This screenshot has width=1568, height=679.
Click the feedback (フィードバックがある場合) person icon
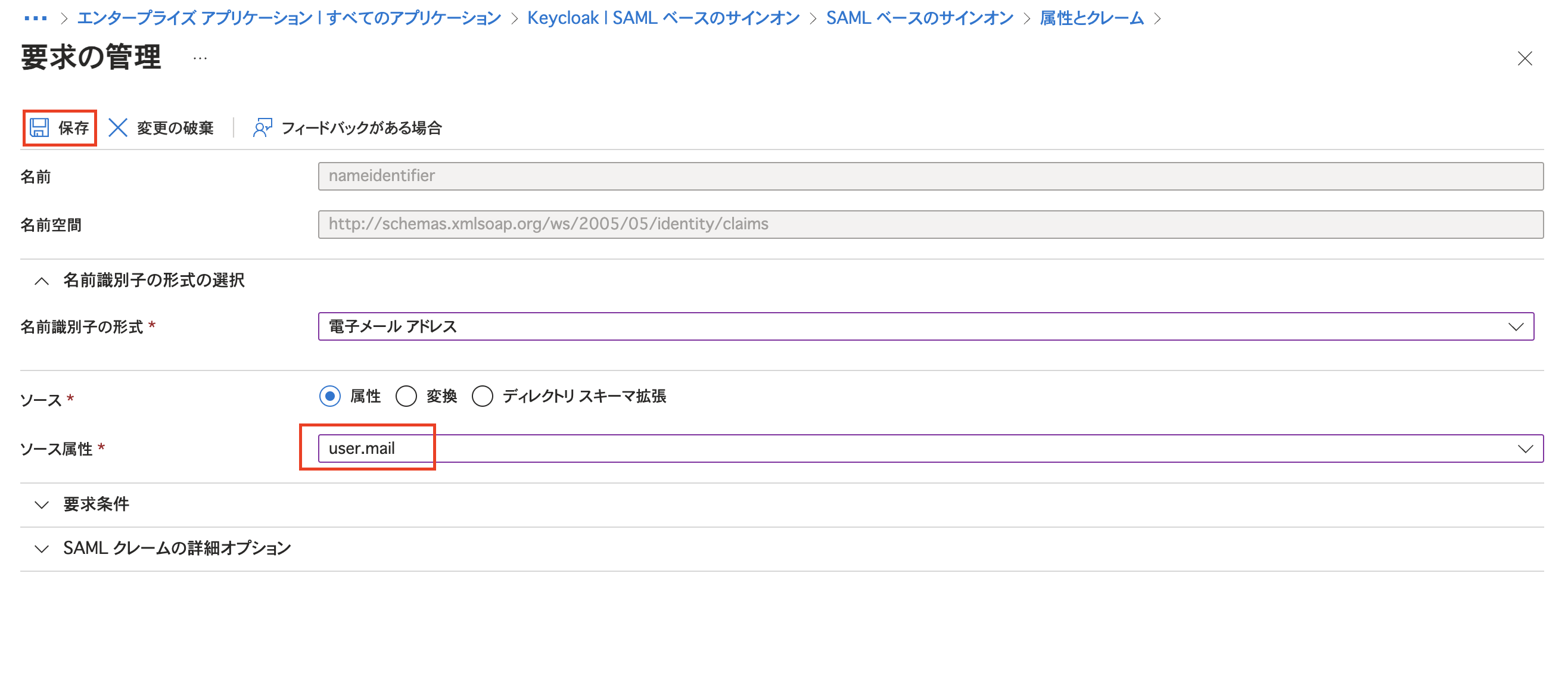[262, 128]
